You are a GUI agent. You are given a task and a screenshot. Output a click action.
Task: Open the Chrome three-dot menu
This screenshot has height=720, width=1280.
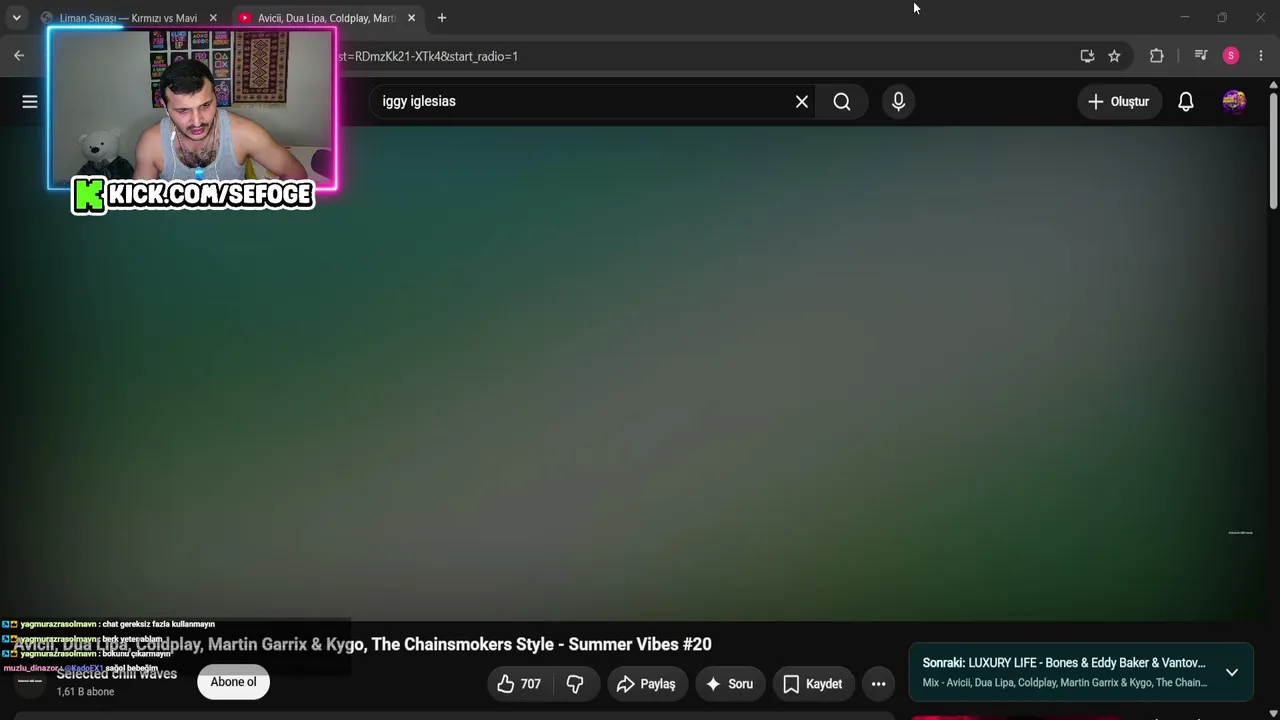[x=1261, y=56]
